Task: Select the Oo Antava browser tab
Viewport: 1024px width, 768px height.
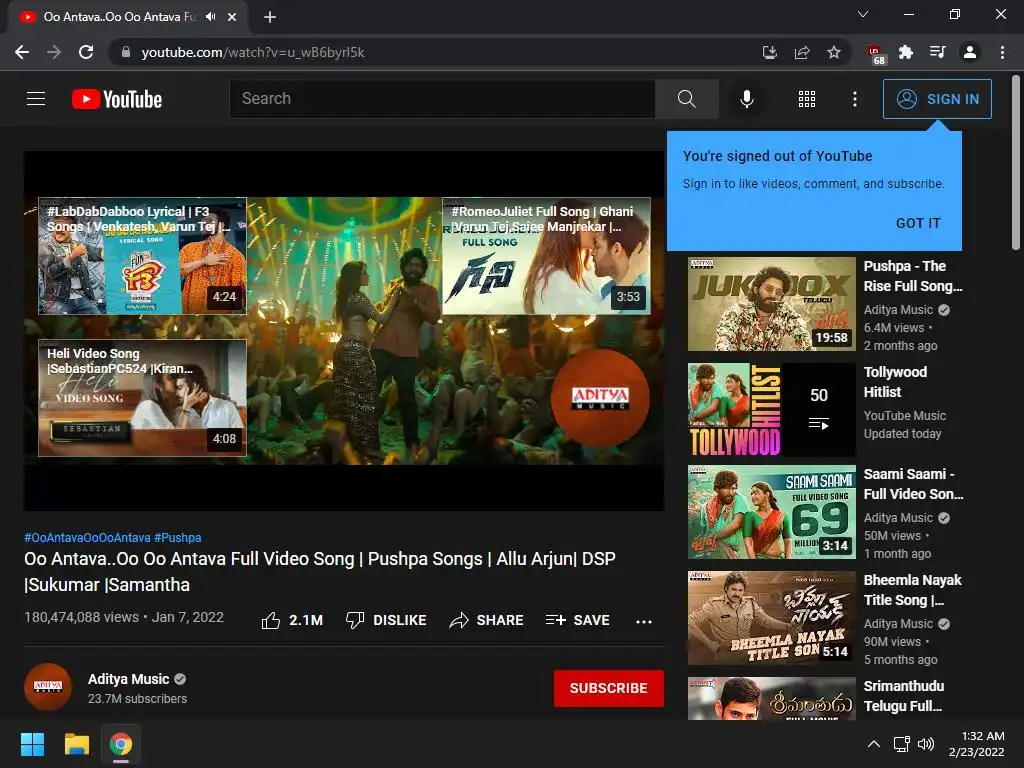Action: [127, 17]
